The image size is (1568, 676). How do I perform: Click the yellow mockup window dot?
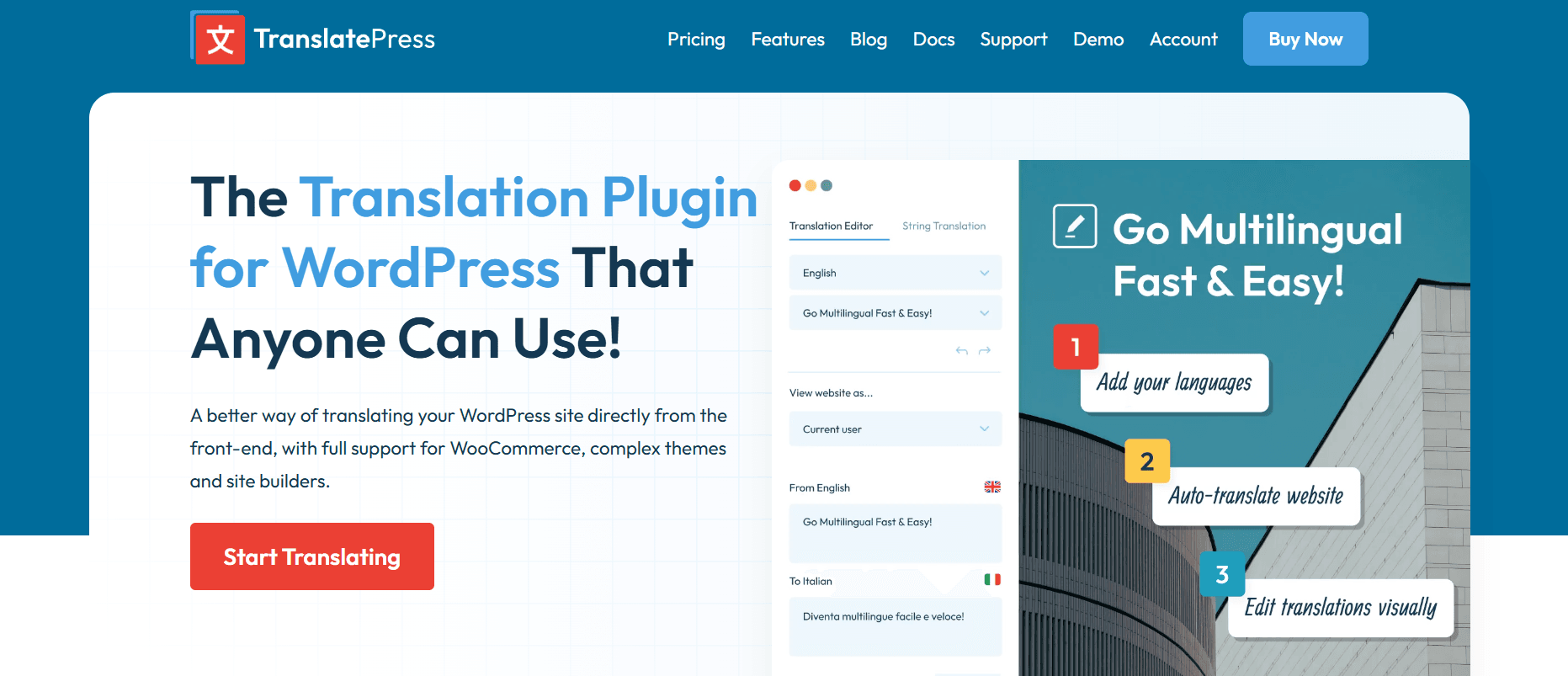811,185
